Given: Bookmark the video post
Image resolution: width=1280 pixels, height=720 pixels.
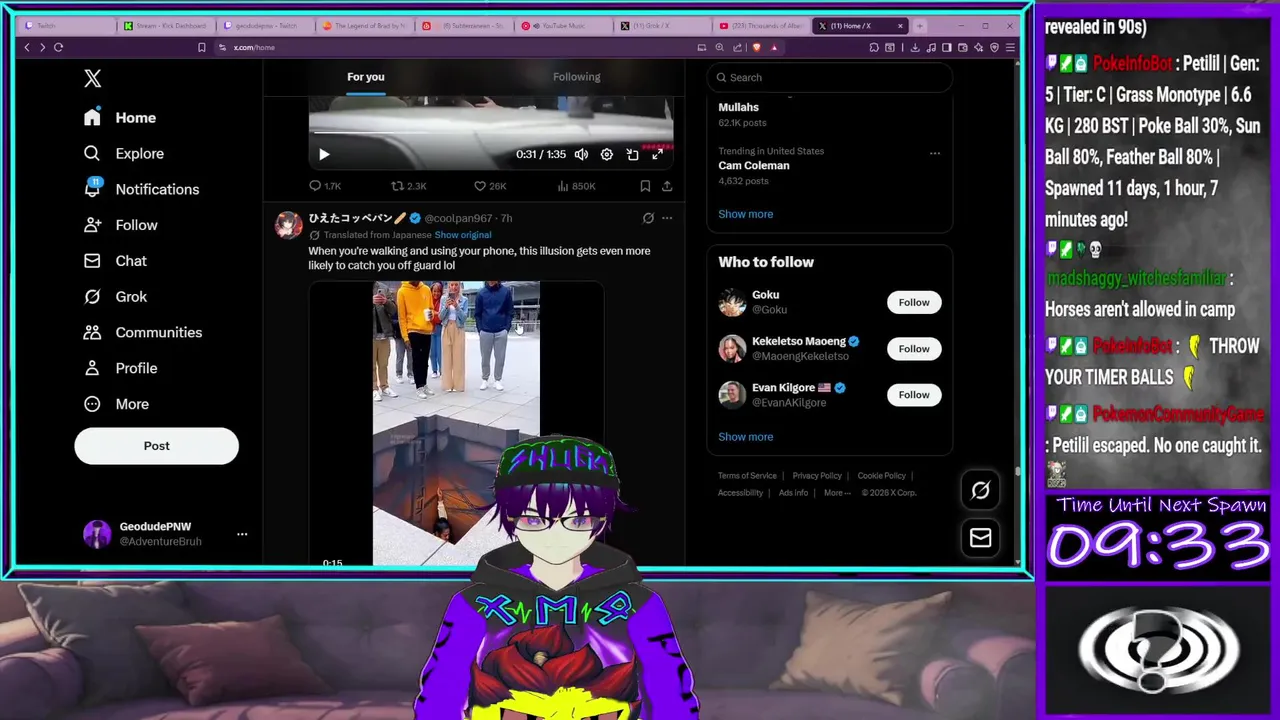Looking at the screenshot, I should click(645, 186).
